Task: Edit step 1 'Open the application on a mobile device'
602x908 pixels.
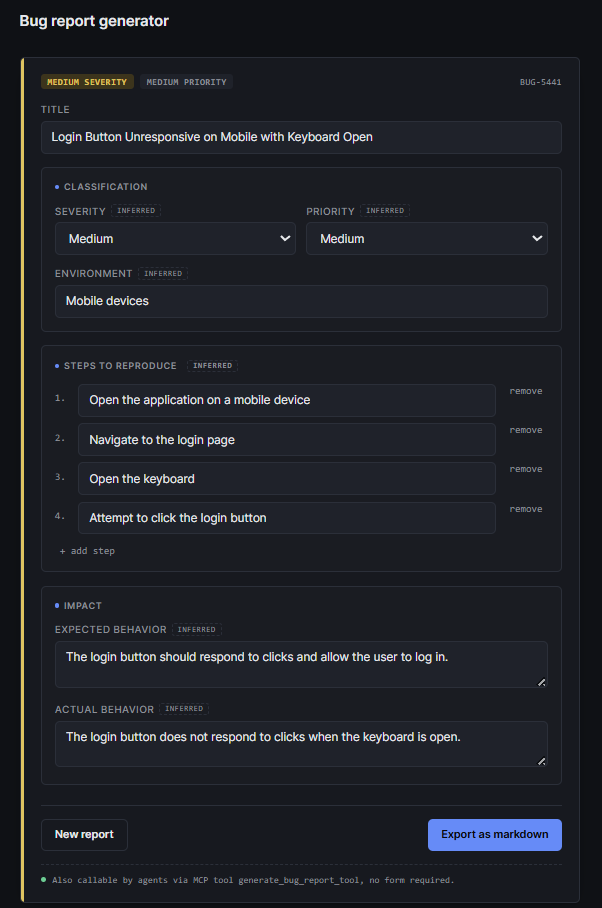Action: 287,400
